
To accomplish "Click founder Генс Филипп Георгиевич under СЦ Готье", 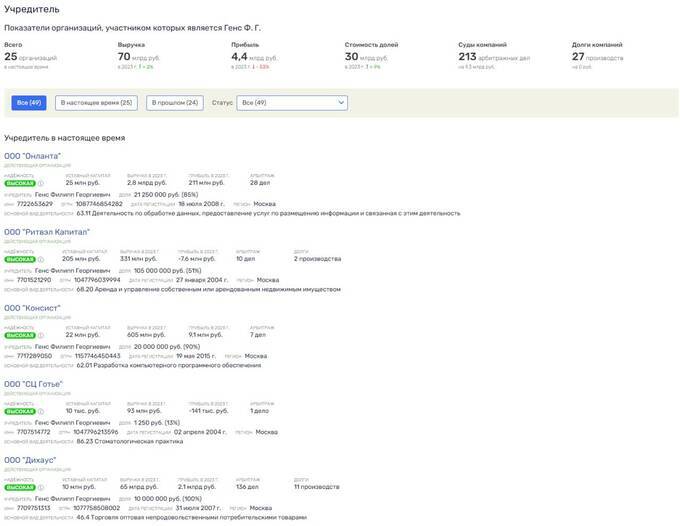I will tap(72, 422).
